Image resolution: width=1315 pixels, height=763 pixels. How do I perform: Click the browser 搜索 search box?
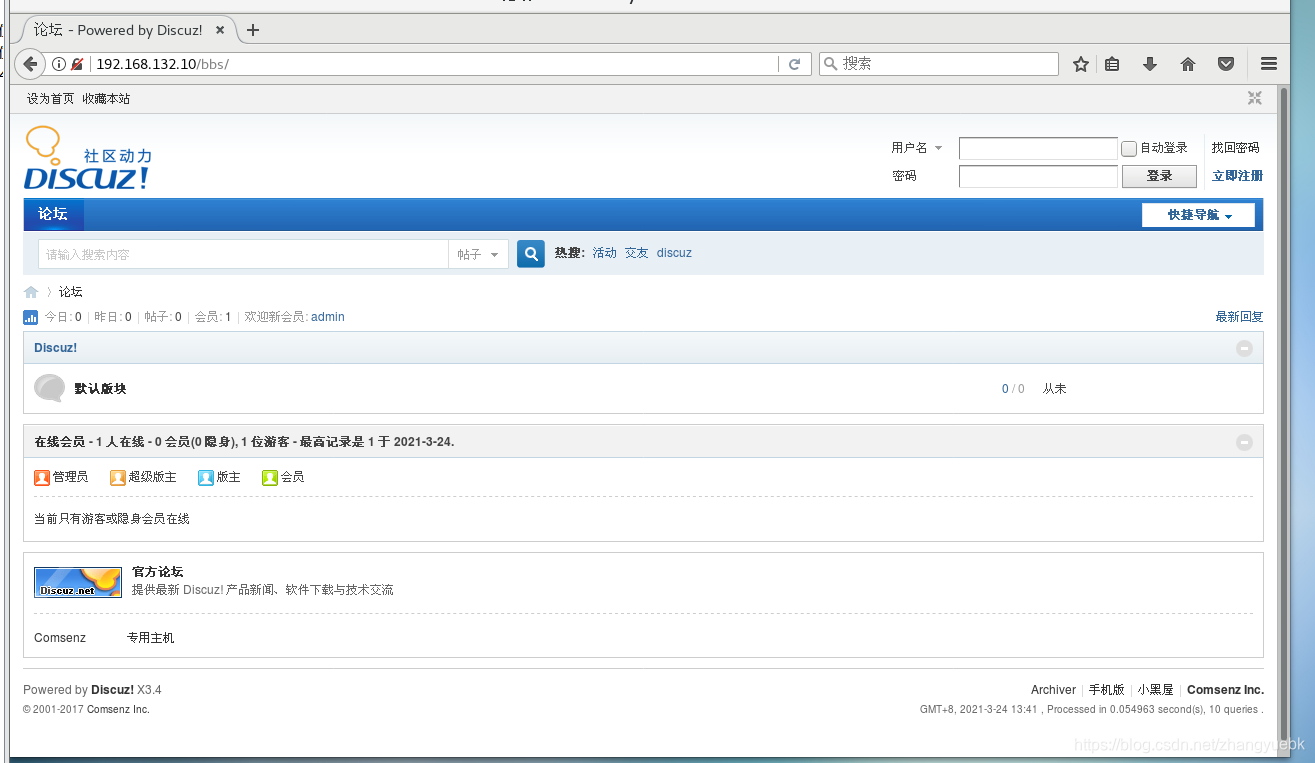tap(939, 64)
